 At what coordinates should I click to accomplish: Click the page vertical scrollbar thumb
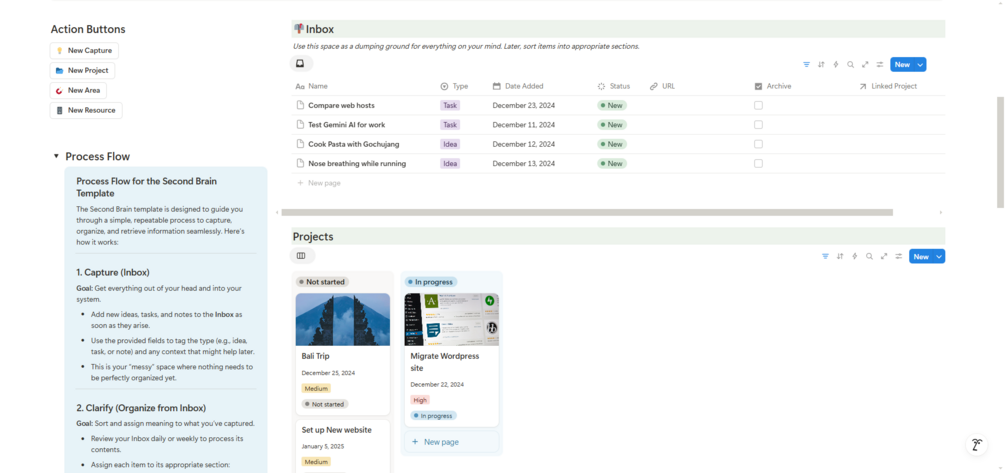tap(1001, 153)
